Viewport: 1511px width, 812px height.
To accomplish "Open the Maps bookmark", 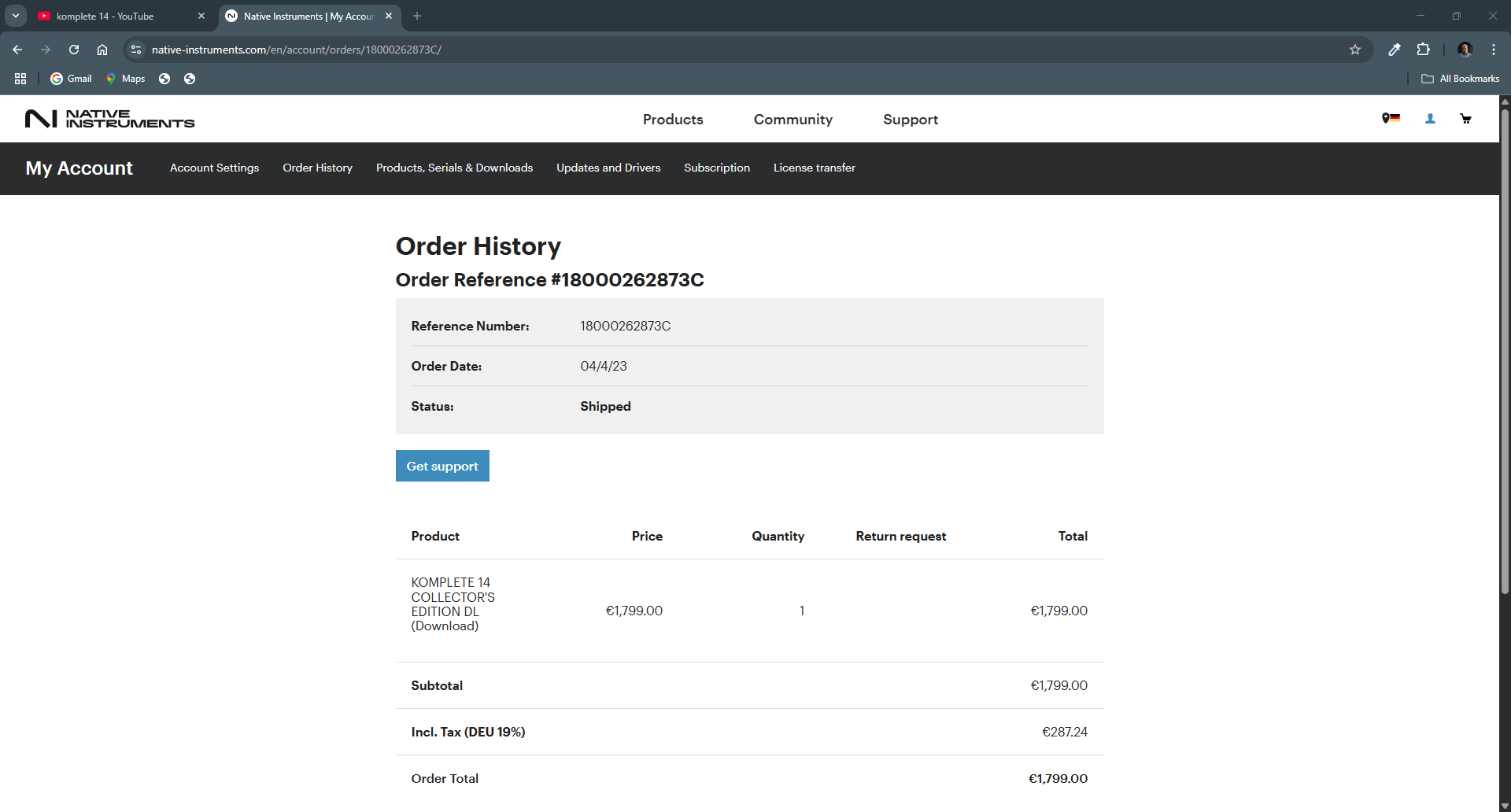I will tap(126, 79).
